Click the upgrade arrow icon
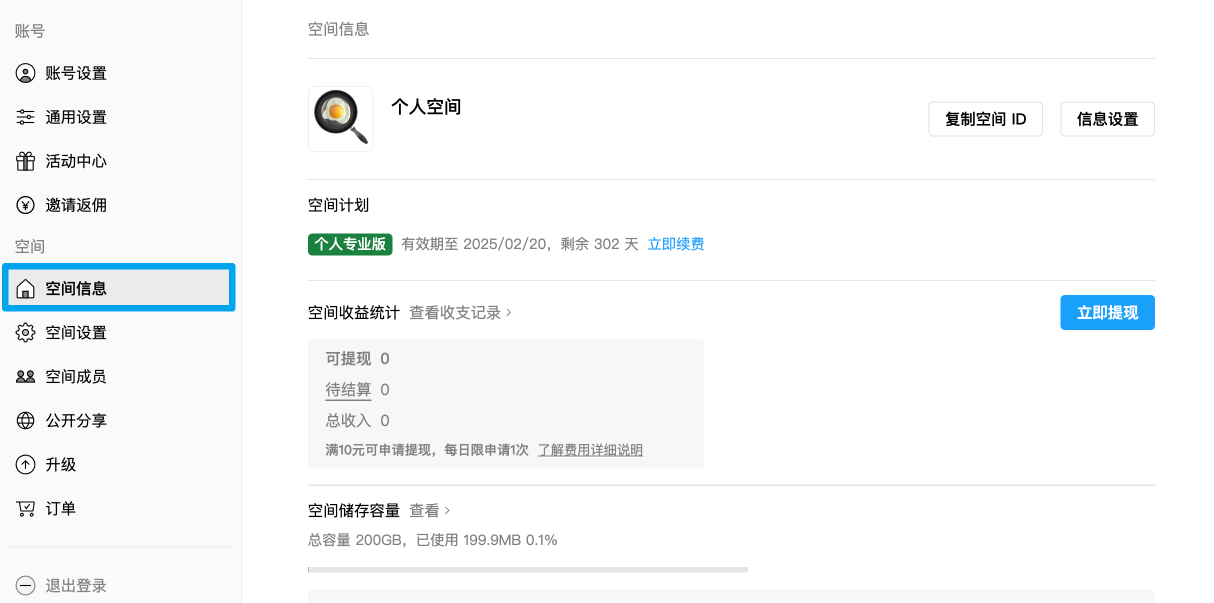This screenshot has height=603, width=1214. pos(26,465)
